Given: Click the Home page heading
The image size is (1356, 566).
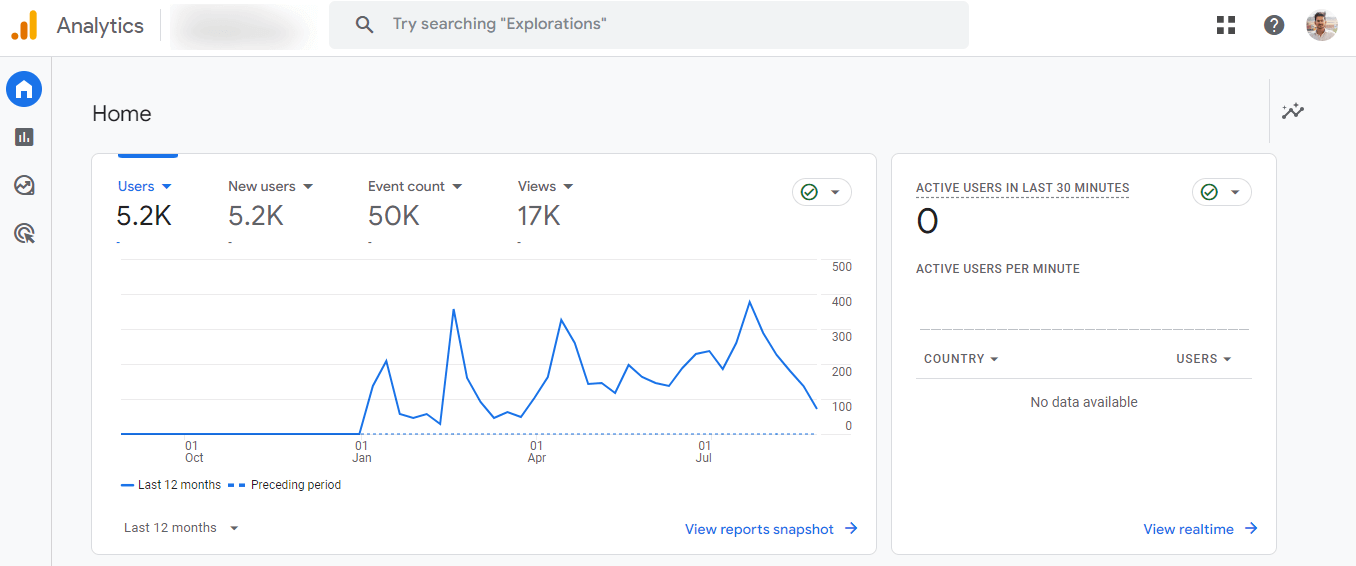Looking at the screenshot, I should click(x=122, y=114).
